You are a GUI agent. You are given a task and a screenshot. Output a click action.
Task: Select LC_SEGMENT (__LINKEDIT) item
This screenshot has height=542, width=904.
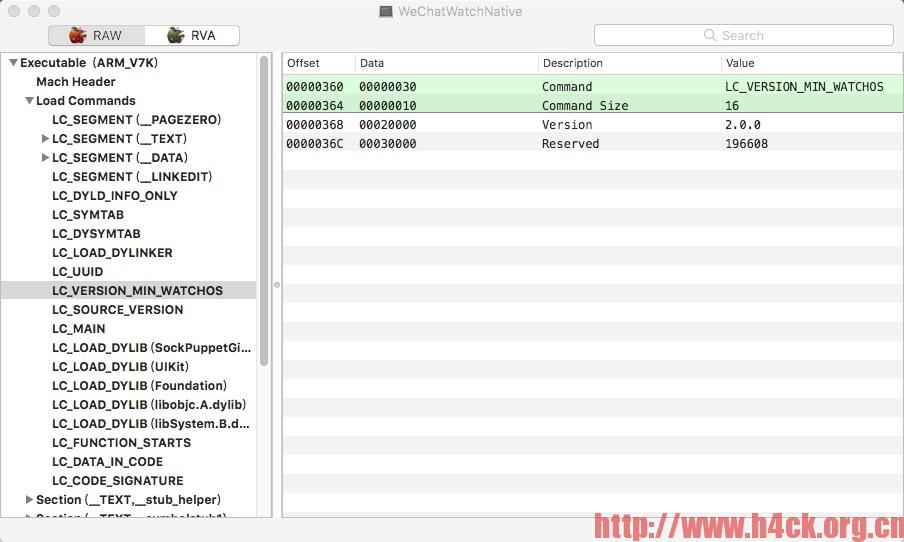coord(132,176)
